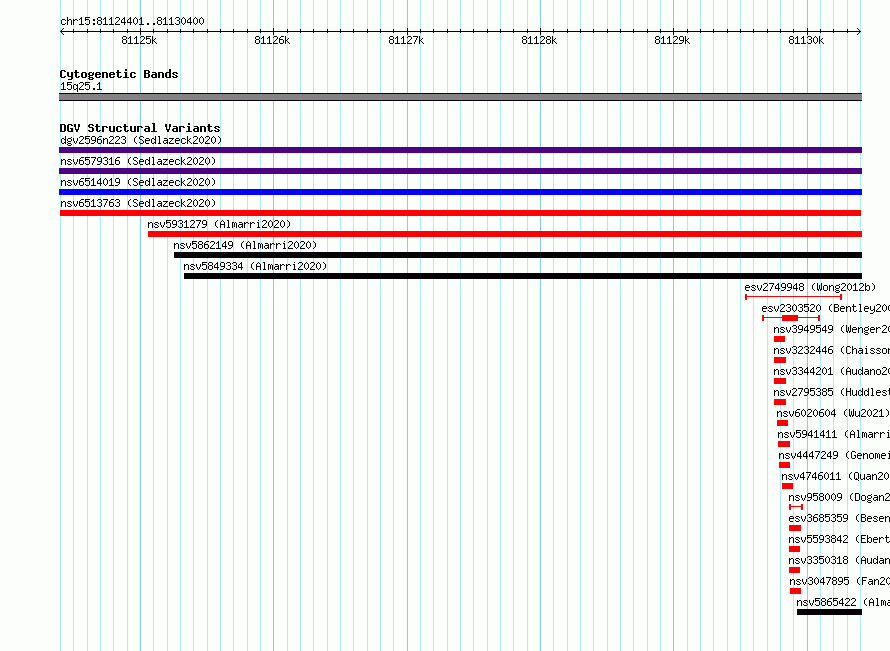Click the black bar for nsv5862149
The width and height of the screenshot is (890, 651).
tap(518, 255)
